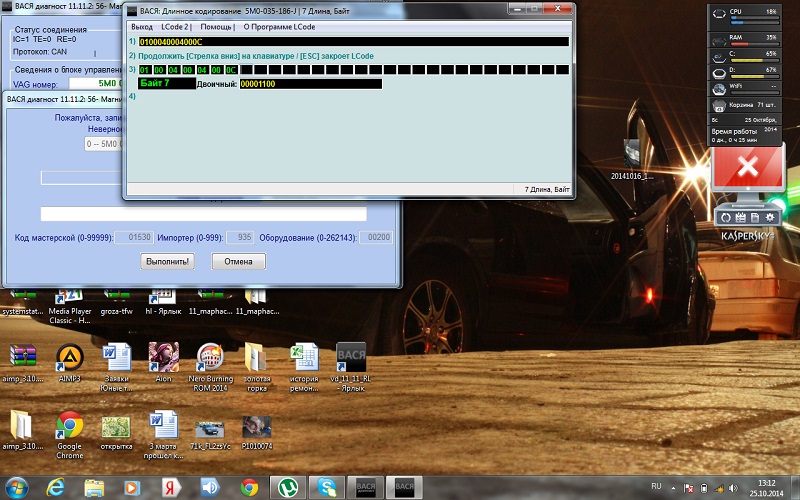Open Skype from the taskbar
Screen dimensions: 800x500
(325, 487)
